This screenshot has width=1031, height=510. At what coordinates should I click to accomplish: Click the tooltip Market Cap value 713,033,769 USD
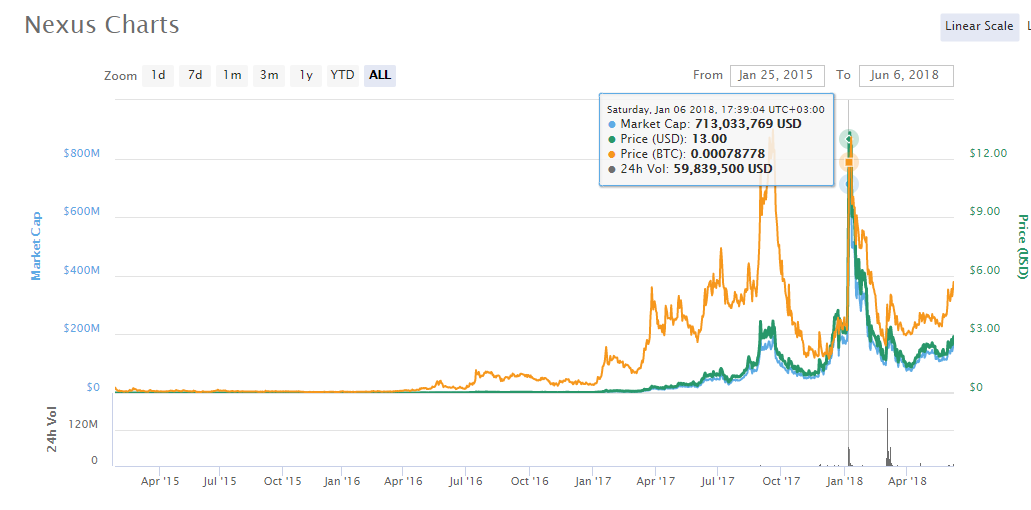748,124
